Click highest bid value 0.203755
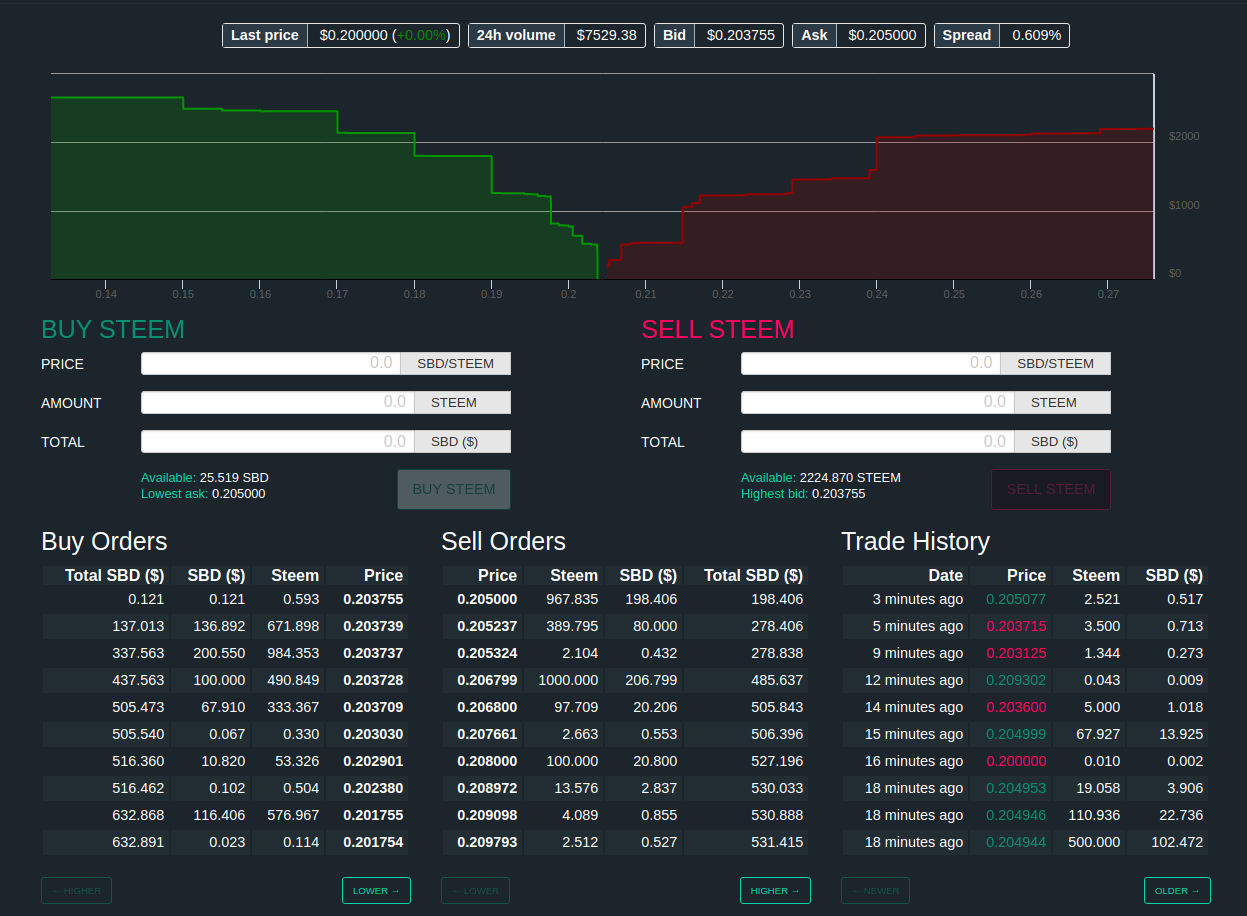Image resolution: width=1247 pixels, height=916 pixels. 838,494
